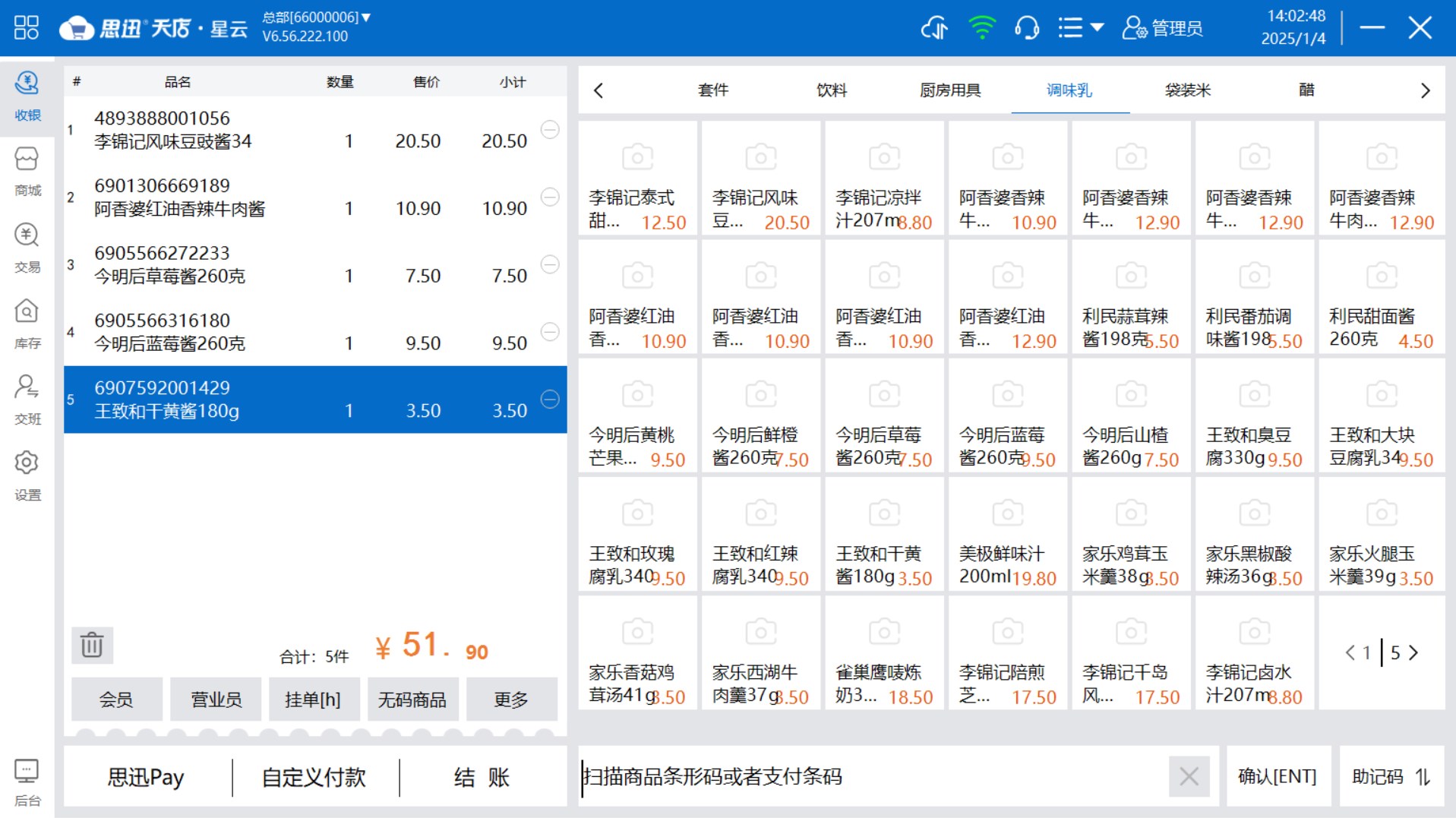Open the list dropdown beside the headset icon
Image resolution: width=1456 pixels, height=818 pixels.
tap(1079, 27)
